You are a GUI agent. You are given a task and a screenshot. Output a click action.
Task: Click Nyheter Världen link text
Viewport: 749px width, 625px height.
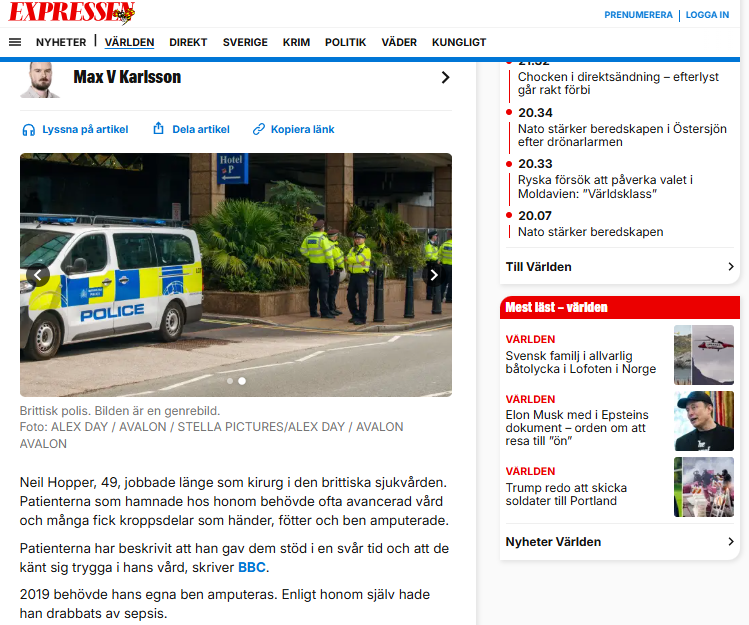pyautogui.click(x=553, y=542)
